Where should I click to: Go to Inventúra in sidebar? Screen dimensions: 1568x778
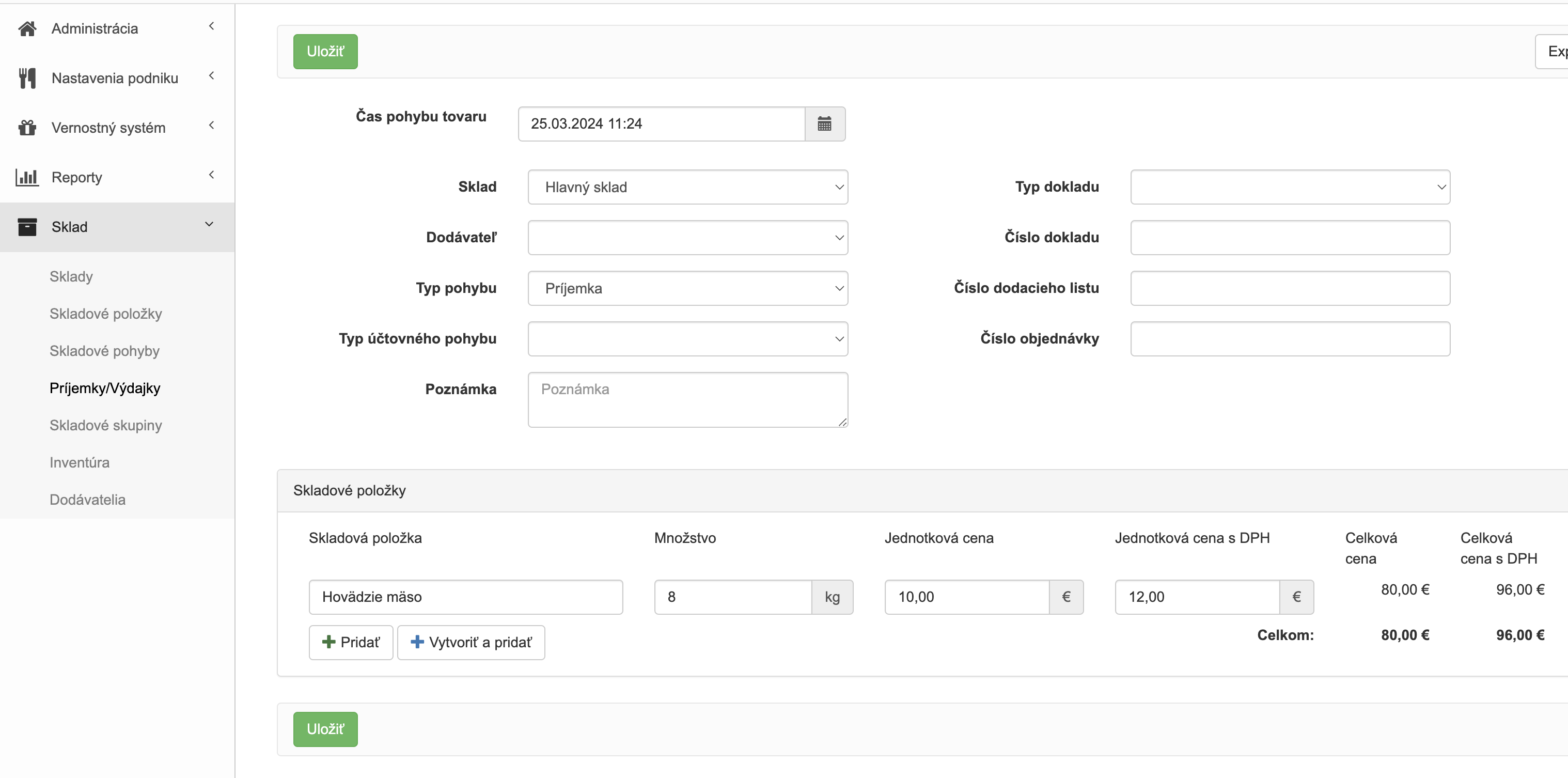(x=79, y=462)
